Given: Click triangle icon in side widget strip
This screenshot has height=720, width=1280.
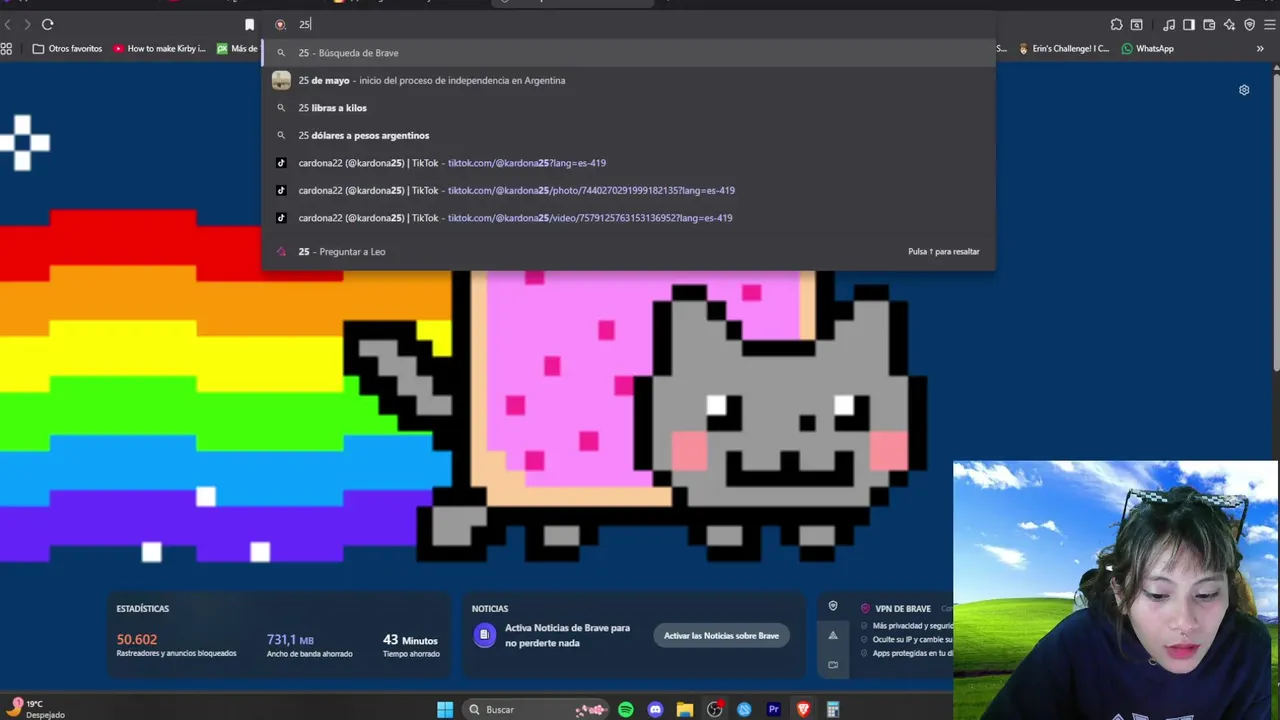Looking at the screenshot, I should 833,635.
